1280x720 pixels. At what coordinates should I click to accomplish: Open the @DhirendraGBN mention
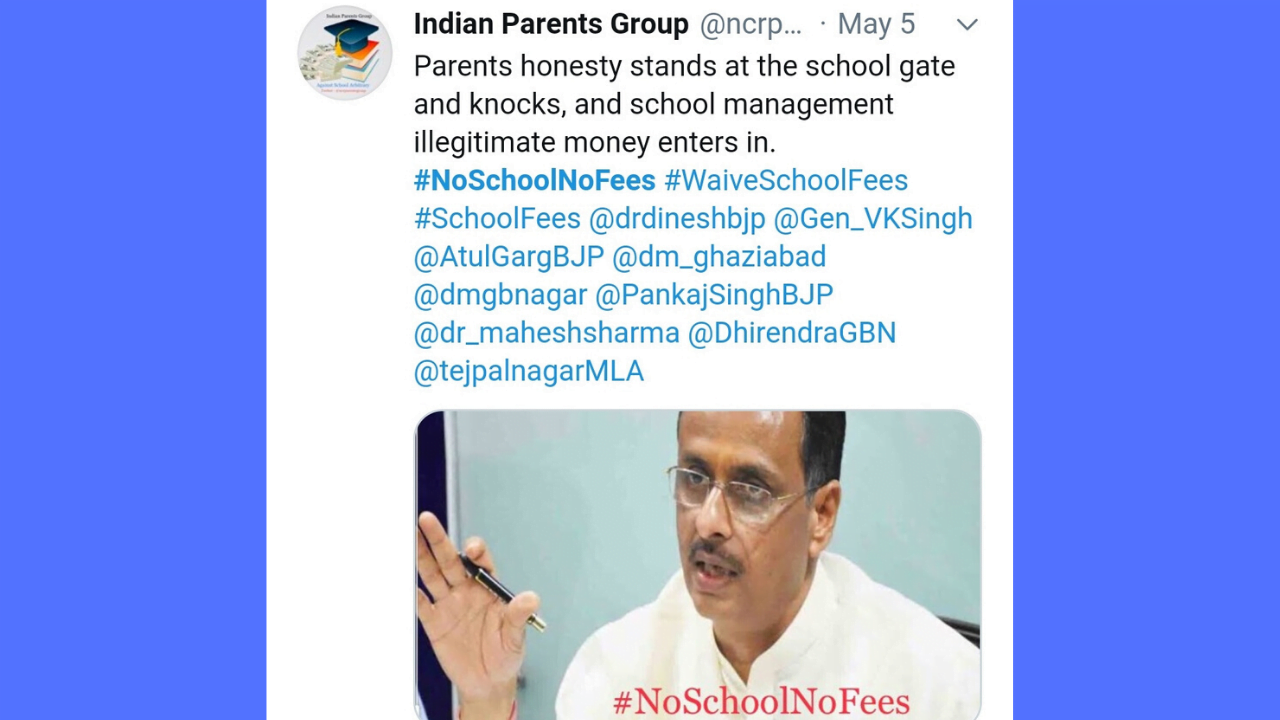coord(792,333)
